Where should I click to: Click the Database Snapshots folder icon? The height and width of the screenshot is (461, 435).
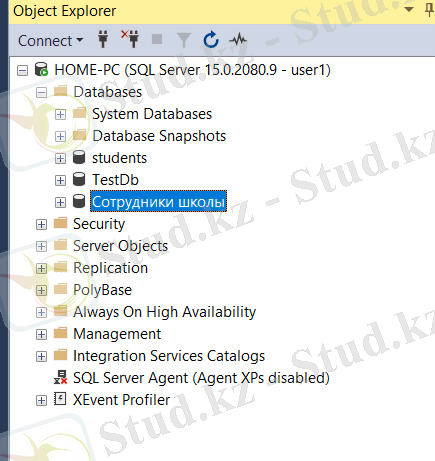(x=79, y=135)
